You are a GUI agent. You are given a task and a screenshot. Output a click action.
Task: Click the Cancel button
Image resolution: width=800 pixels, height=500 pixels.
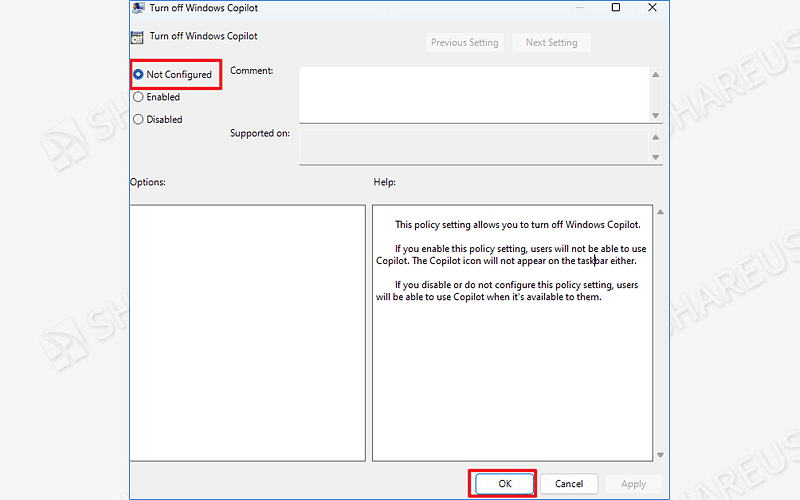tap(569, 484)
